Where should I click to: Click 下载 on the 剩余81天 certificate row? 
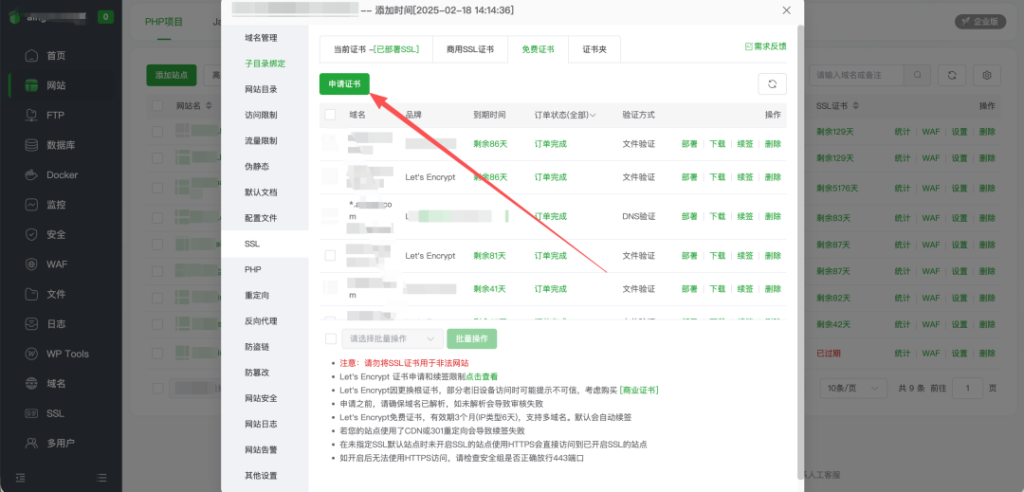[x=717, y=255]
